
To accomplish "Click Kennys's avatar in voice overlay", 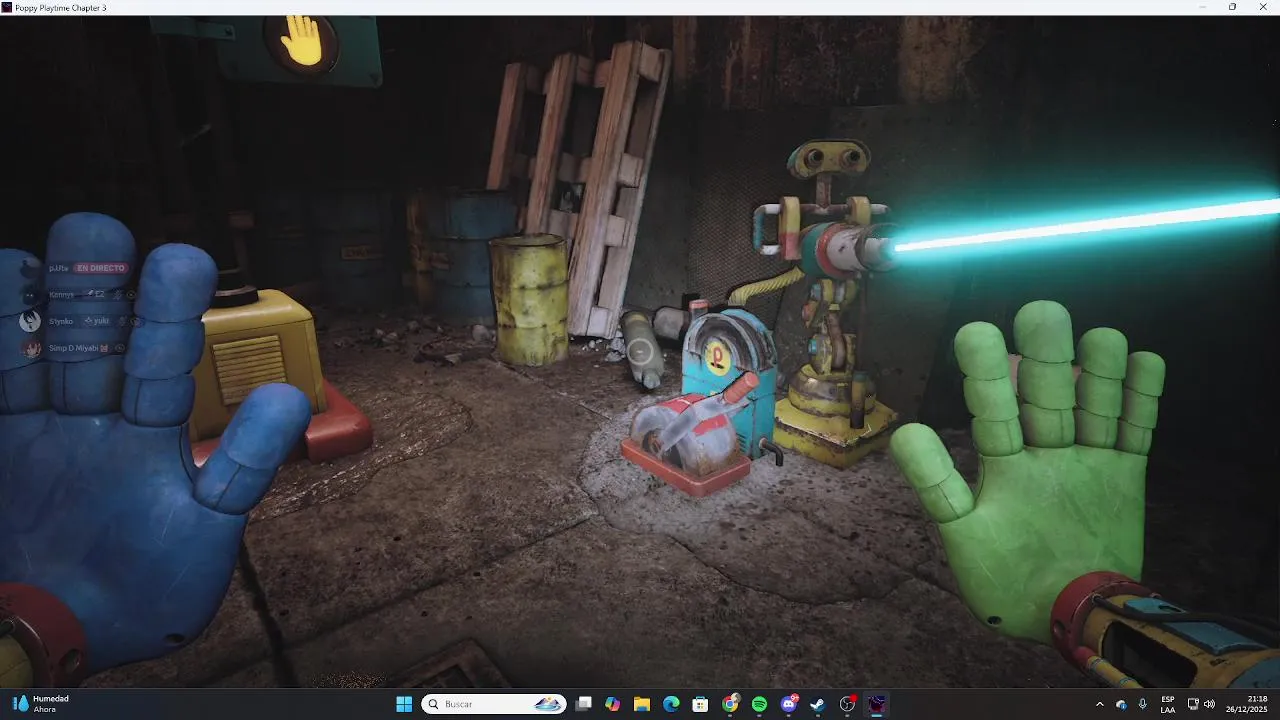I will tap(31, 295).
